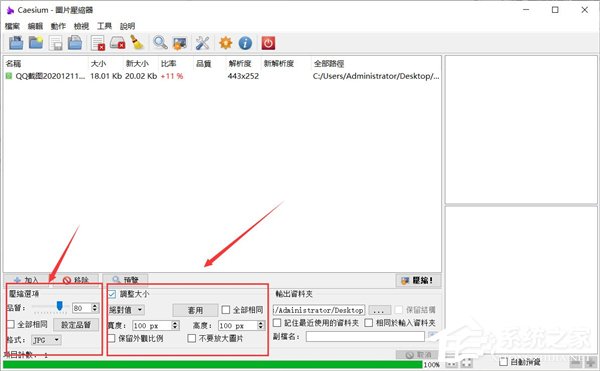
Task: Click the 壓縮! compress button
Action: (x=418, y=280)
